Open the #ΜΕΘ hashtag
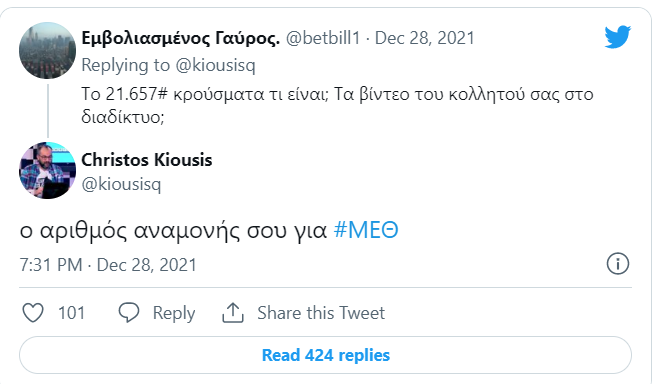666x384 pixels. tap(366, 230)
